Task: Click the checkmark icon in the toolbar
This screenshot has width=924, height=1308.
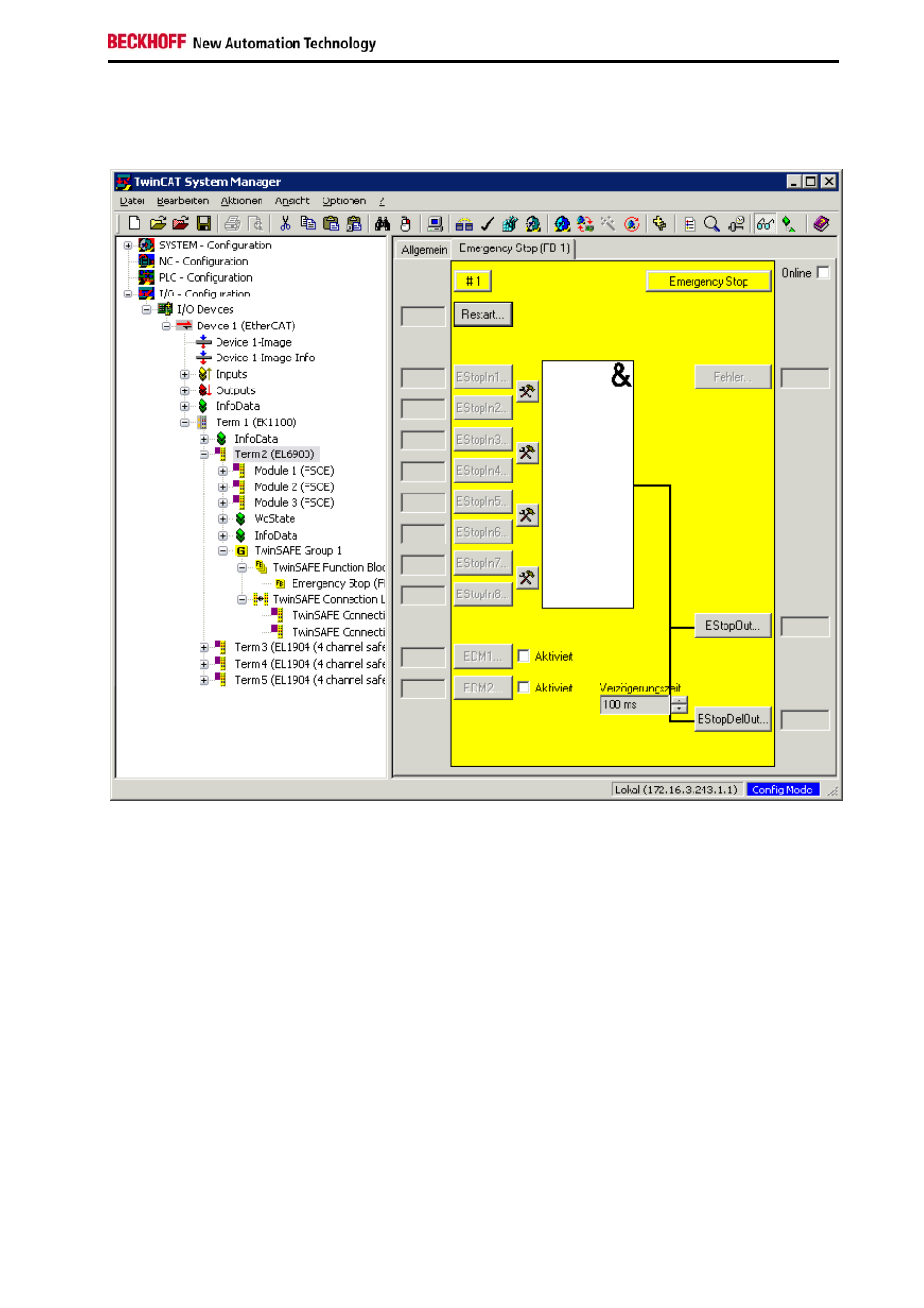Action: [x=487, y=224]
